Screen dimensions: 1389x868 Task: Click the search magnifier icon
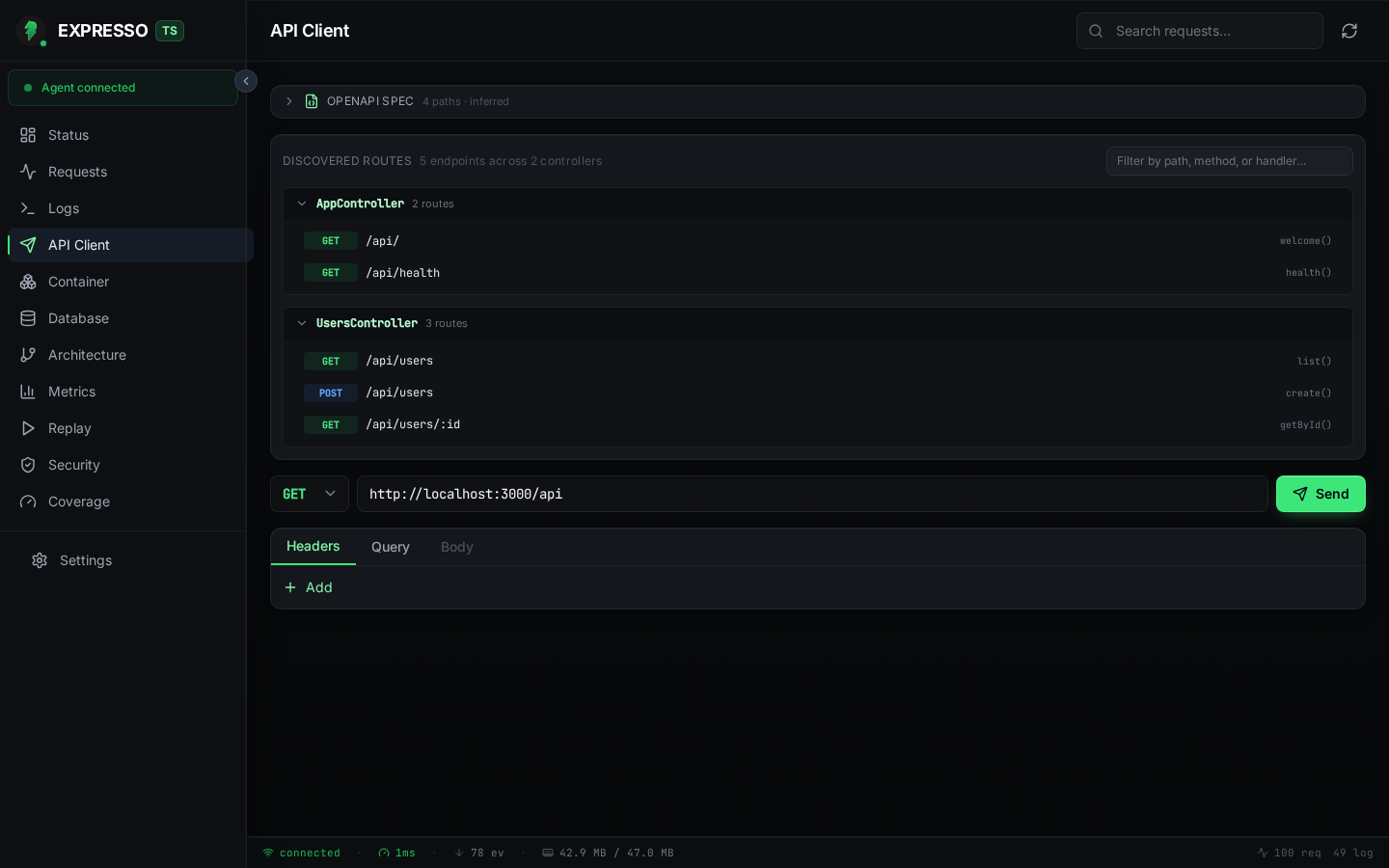click(x=1096, y=31)
